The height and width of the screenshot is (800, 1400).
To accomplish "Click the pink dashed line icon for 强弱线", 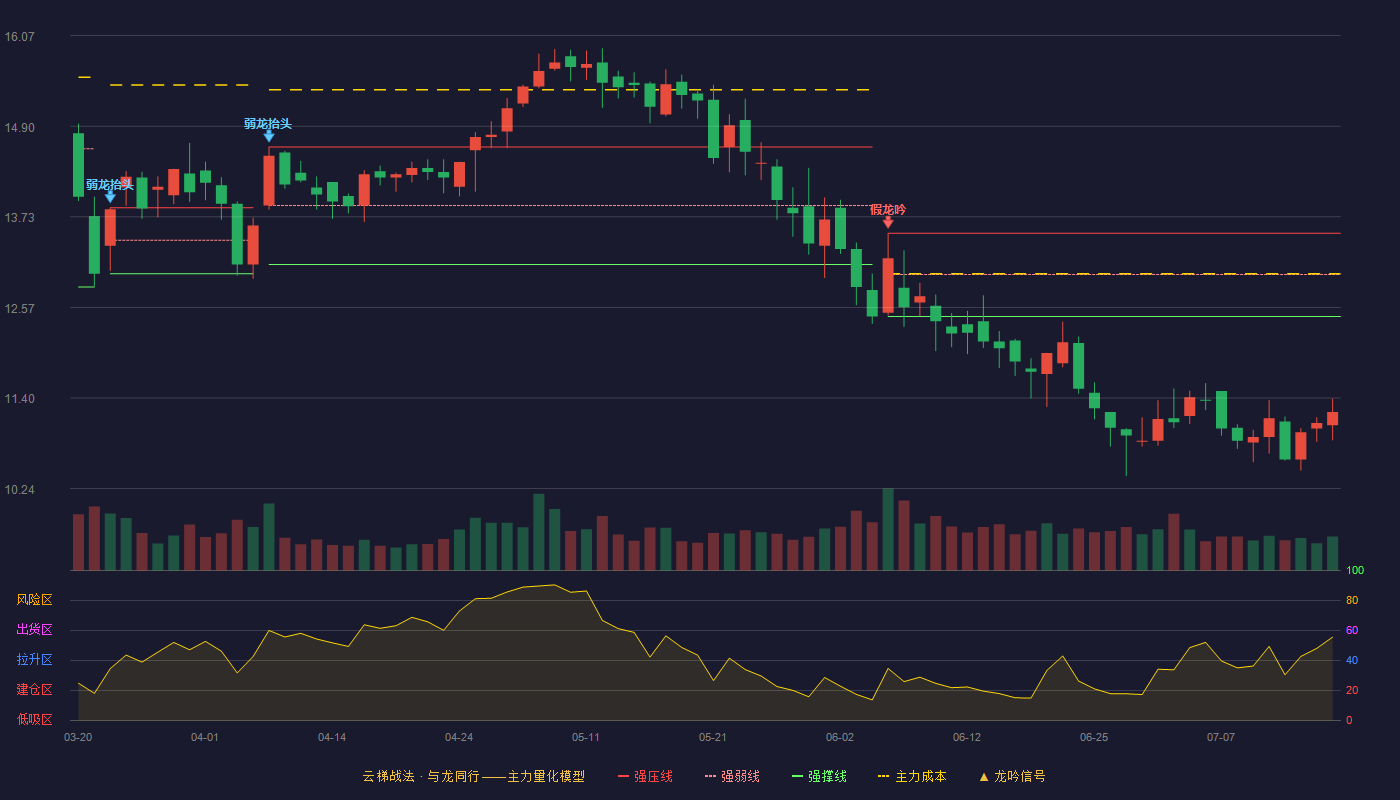I will coord(710,776).
